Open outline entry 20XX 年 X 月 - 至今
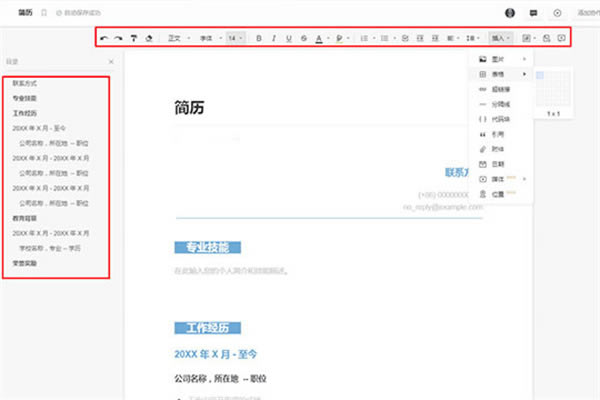Viewport: 600px width, 400px height. [39, 128]
